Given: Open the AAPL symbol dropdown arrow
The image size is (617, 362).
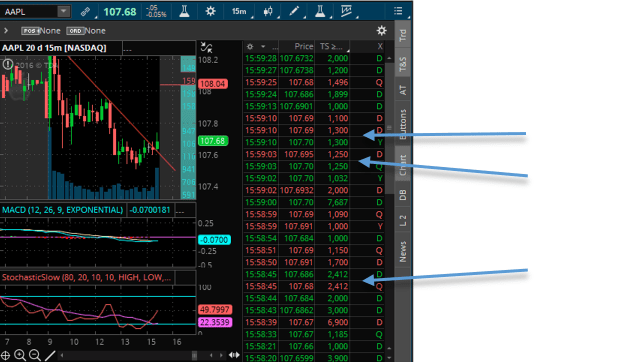Looking at the screenshot, I should (63, 11).
